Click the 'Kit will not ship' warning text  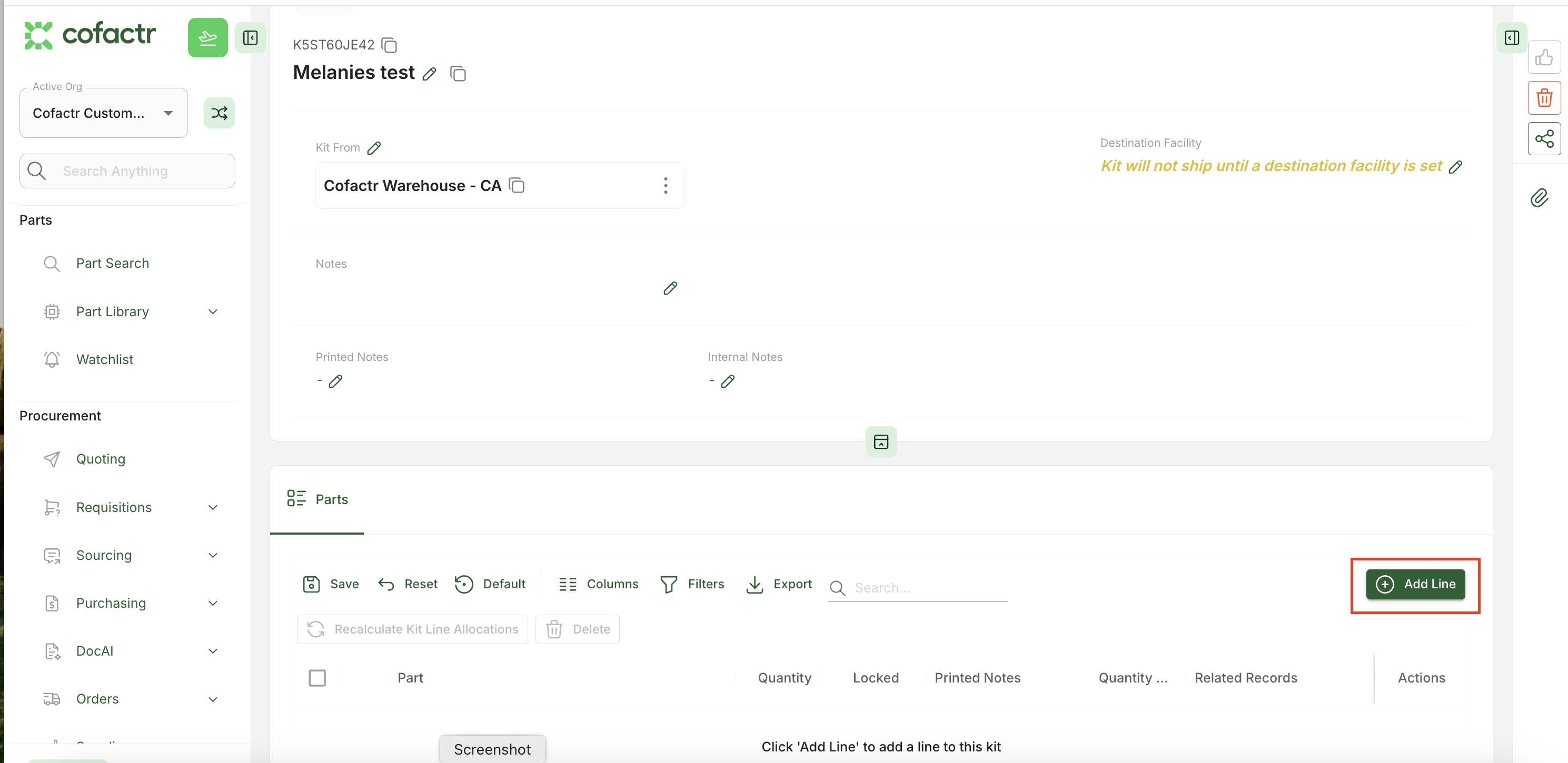pyautogui.click(x=1271, y=166)
